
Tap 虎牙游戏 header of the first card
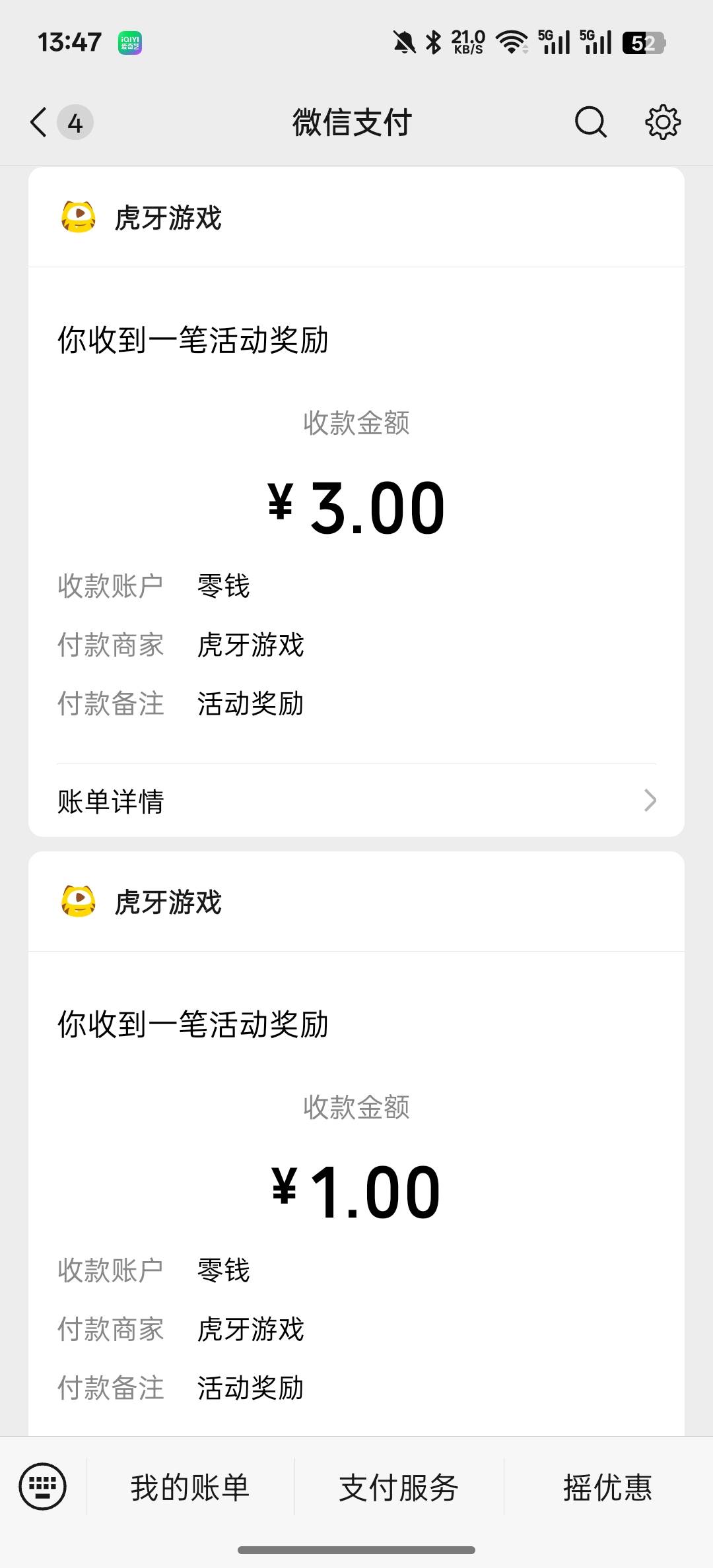pos(168,218)
